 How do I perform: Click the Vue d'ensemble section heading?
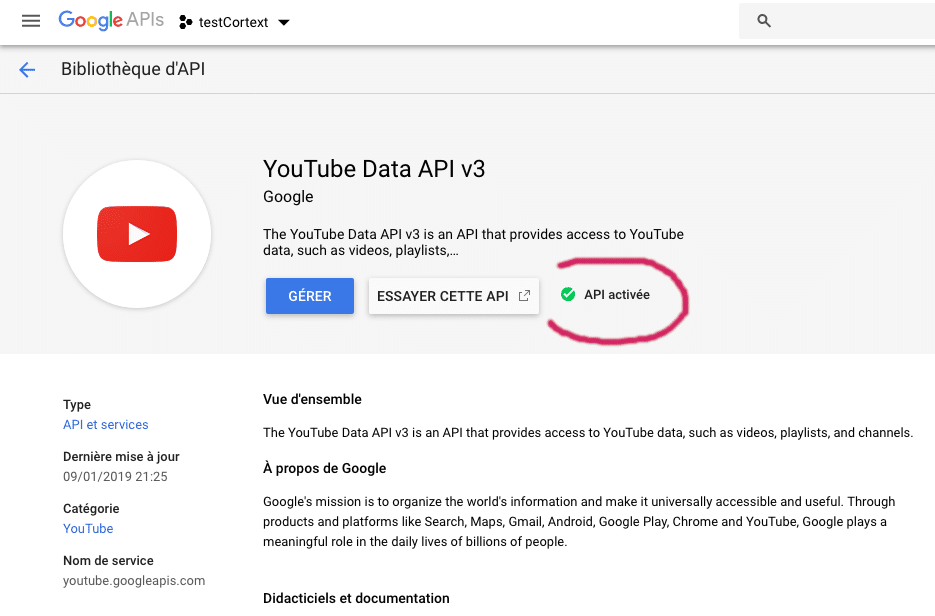312,399
